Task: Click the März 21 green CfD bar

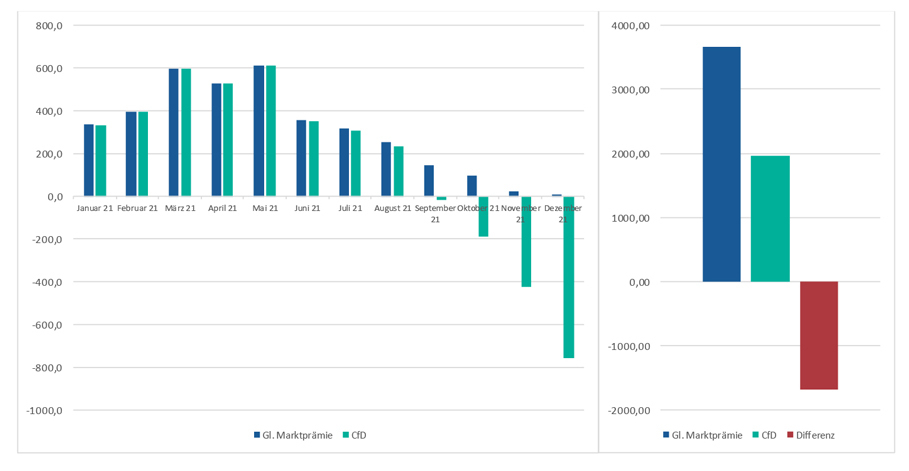Action: pyautogui.click(x=186, y=132)
